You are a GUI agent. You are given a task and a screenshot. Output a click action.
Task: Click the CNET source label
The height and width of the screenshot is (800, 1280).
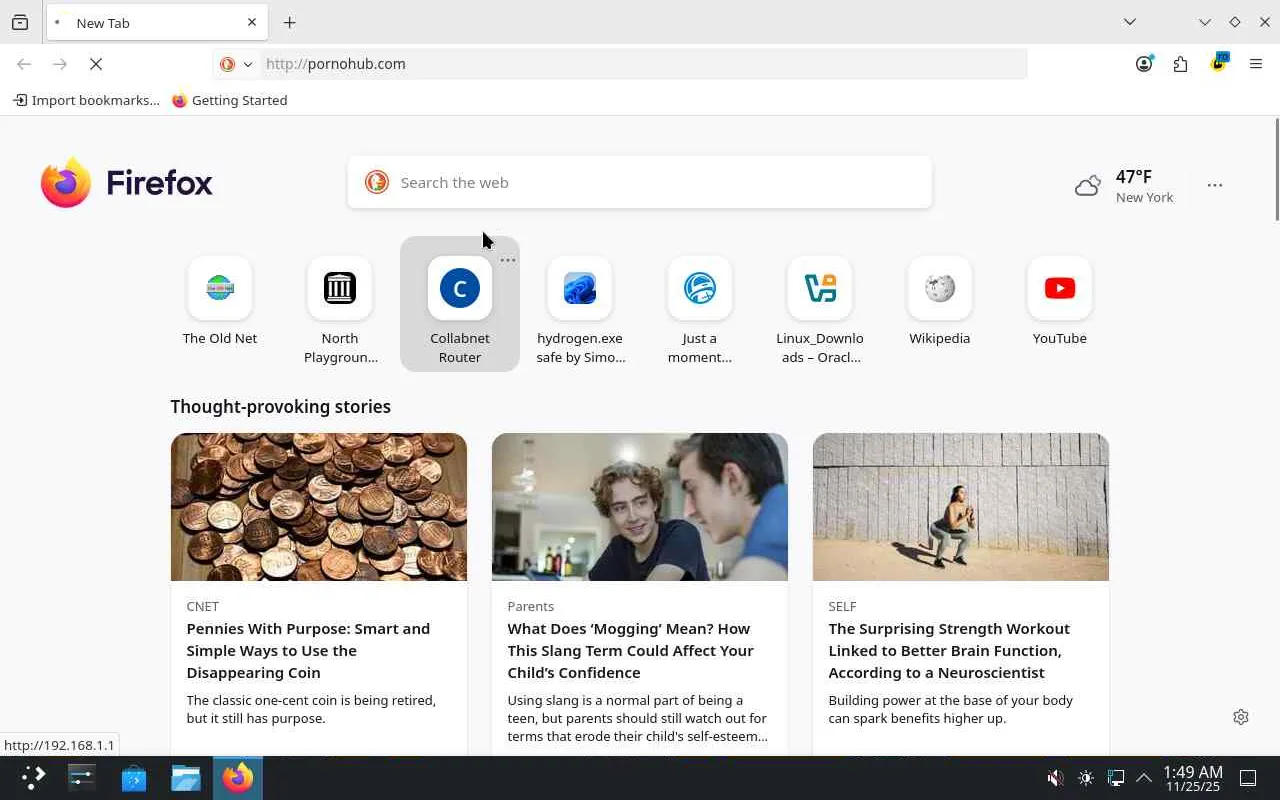[x=202, y=606]
